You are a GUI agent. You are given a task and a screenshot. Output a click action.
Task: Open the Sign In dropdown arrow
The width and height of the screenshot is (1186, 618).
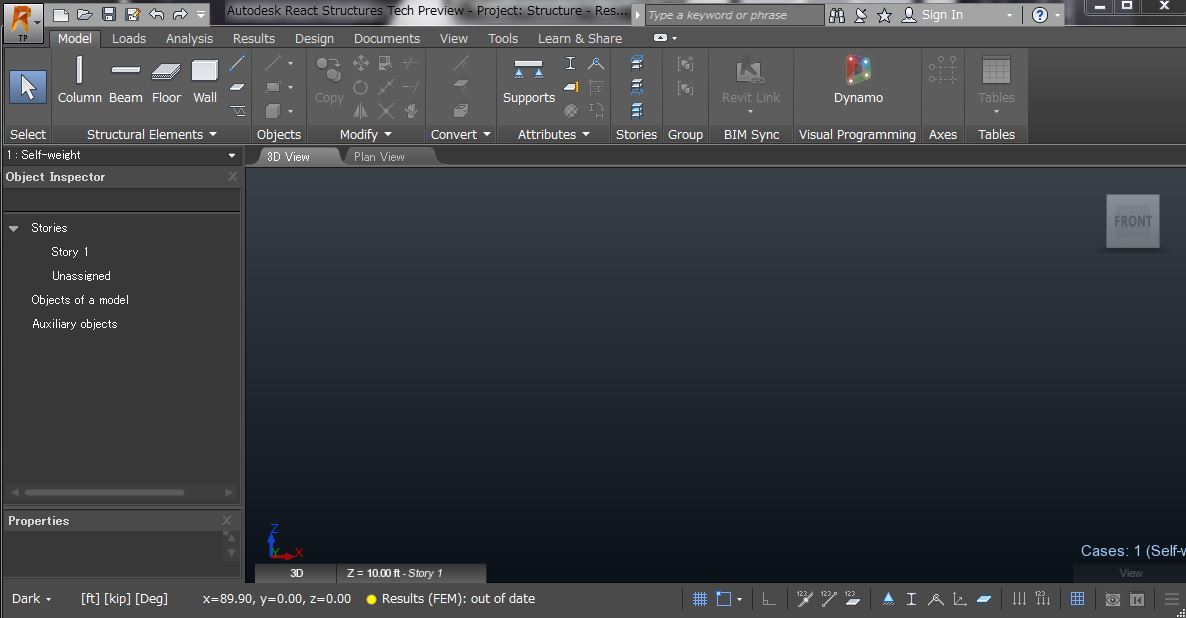1009,15
